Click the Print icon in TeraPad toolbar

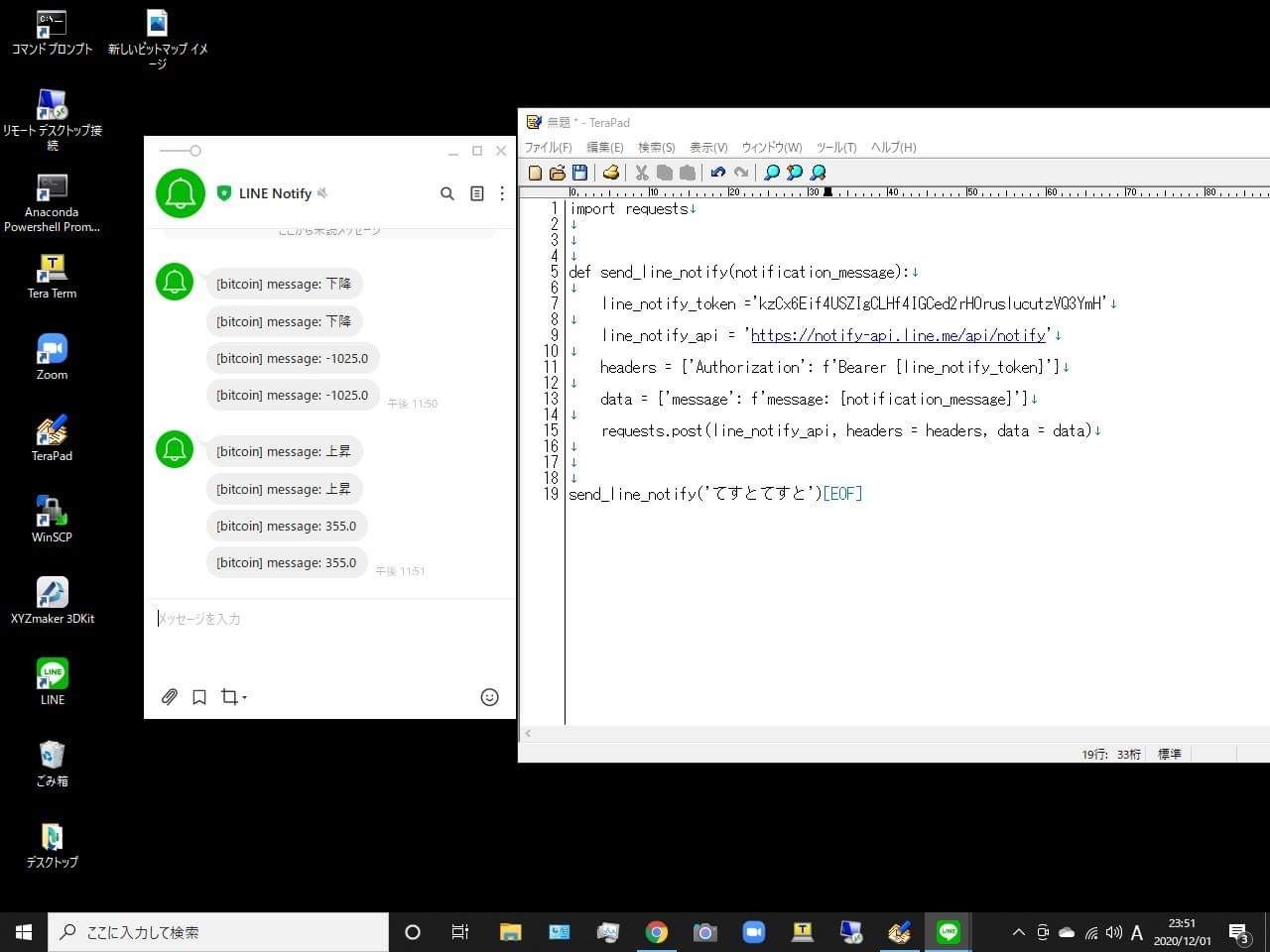click(x=611, y=173)
